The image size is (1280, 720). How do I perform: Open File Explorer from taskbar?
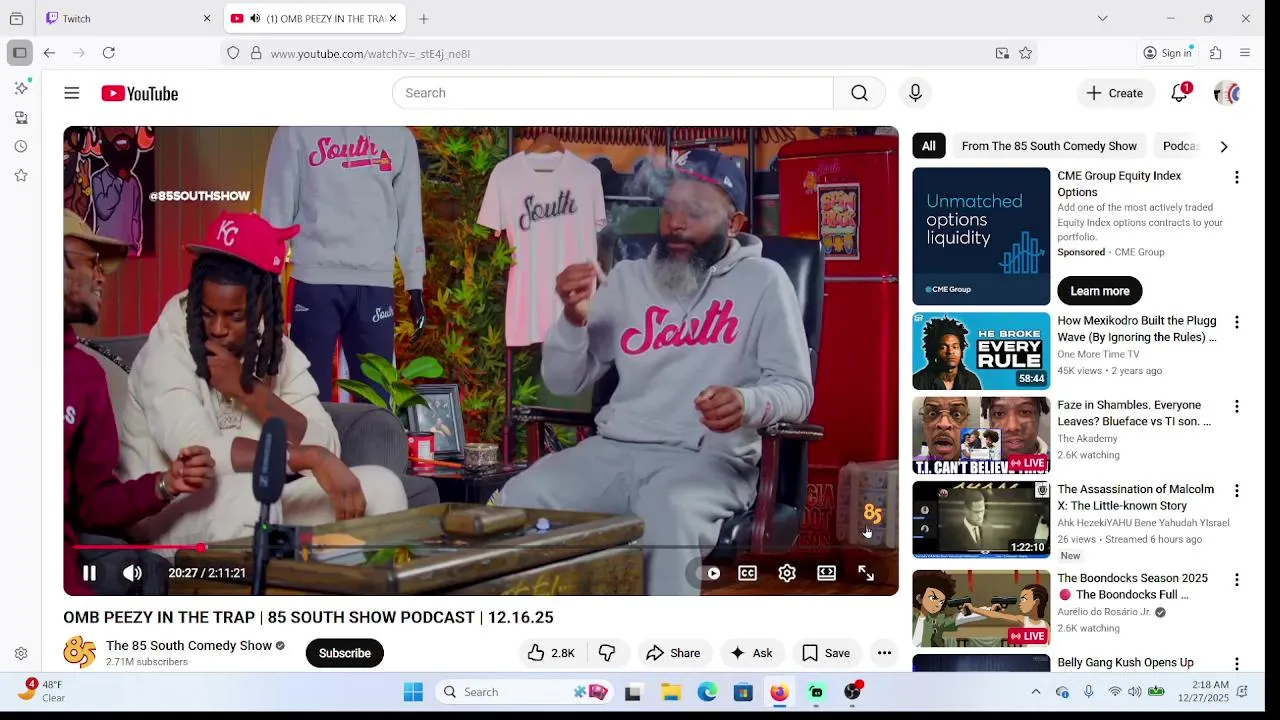[x=671, y=692]
